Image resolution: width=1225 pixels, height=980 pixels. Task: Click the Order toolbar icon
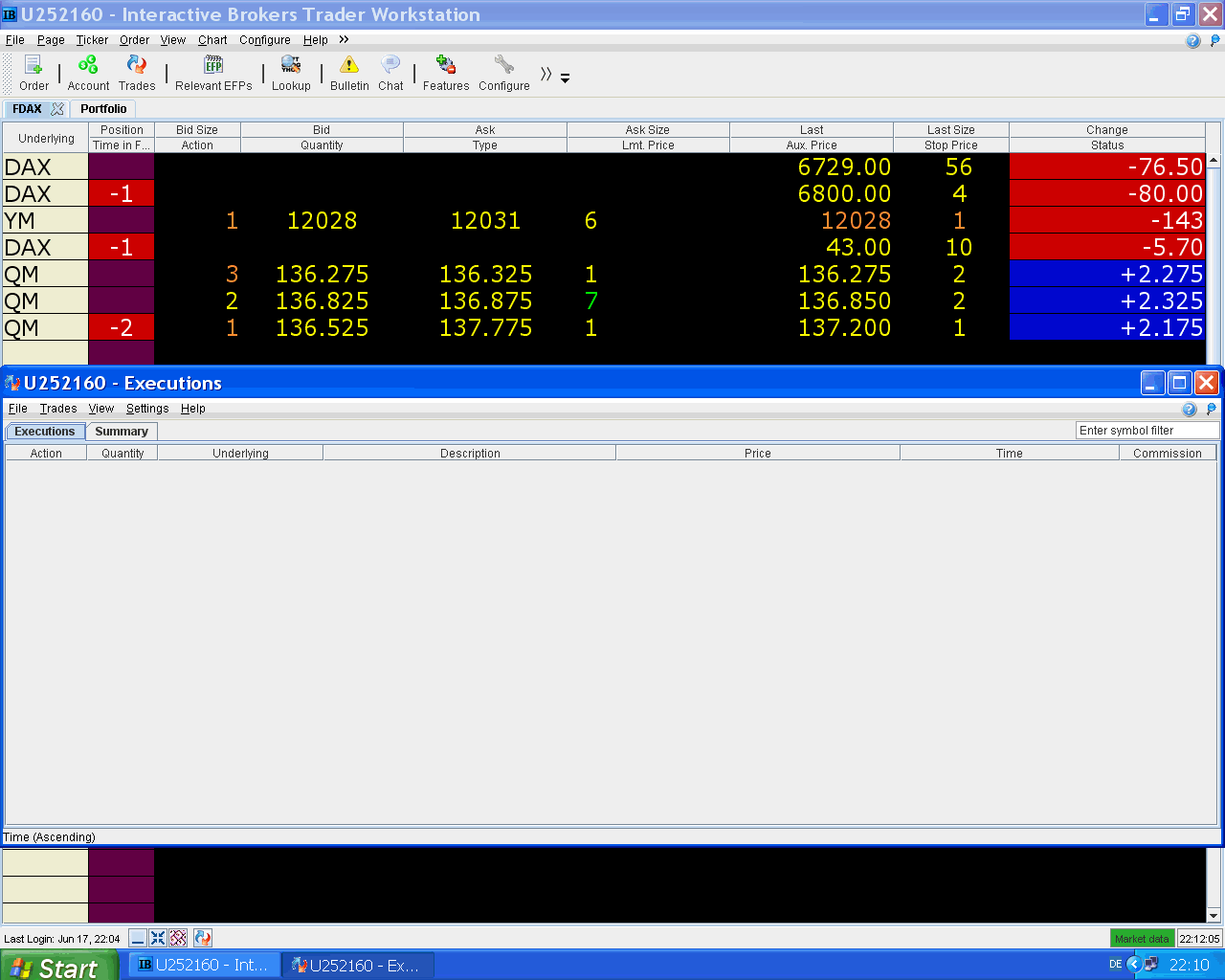[x=33, y=73]
